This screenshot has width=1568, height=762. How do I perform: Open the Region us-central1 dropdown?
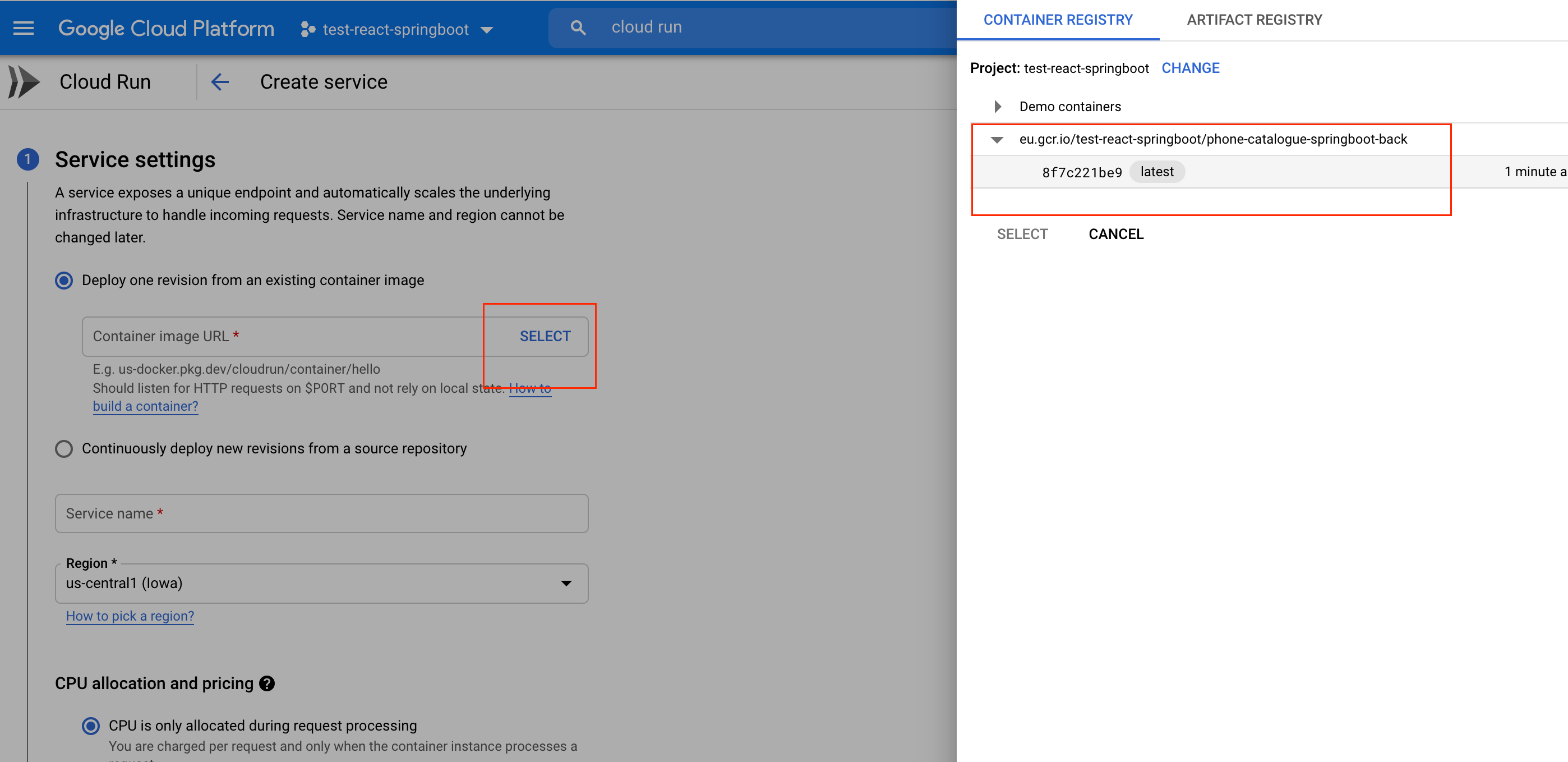click(321, 584)
